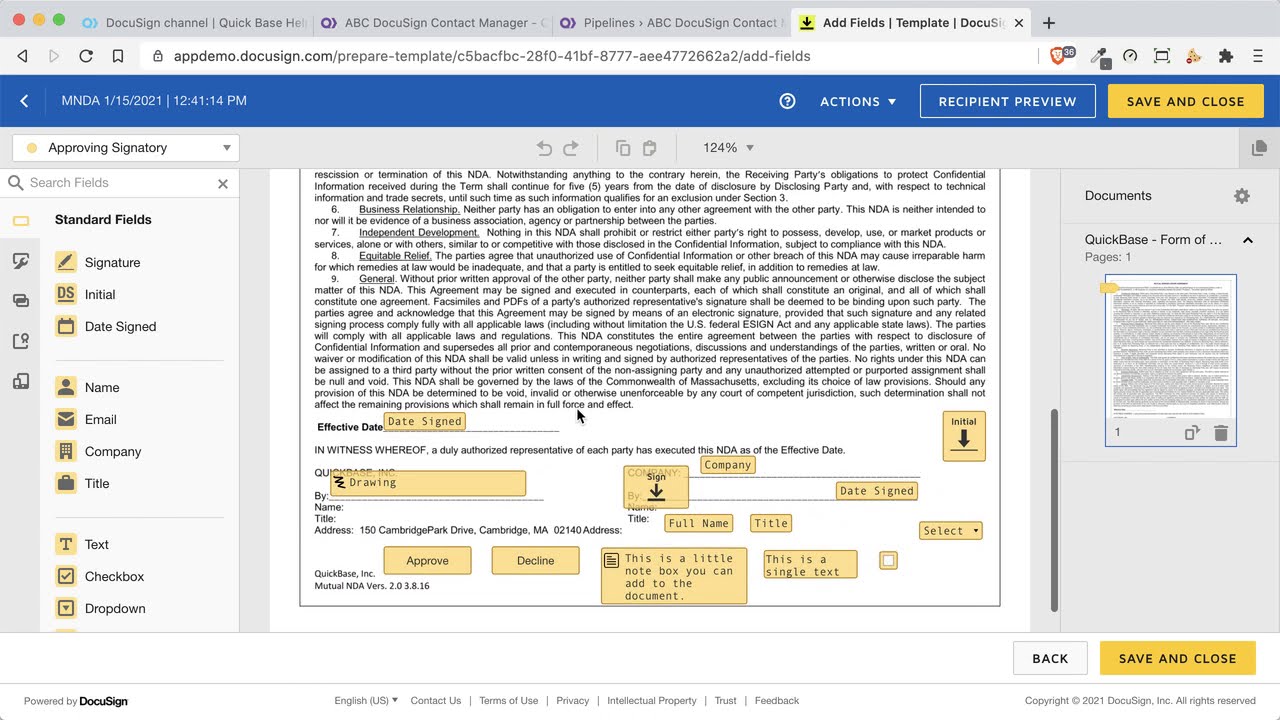Screen dimensions: 1280x720
Task: Pick the Date Signed standard field
Action: [x=120, y=326]
